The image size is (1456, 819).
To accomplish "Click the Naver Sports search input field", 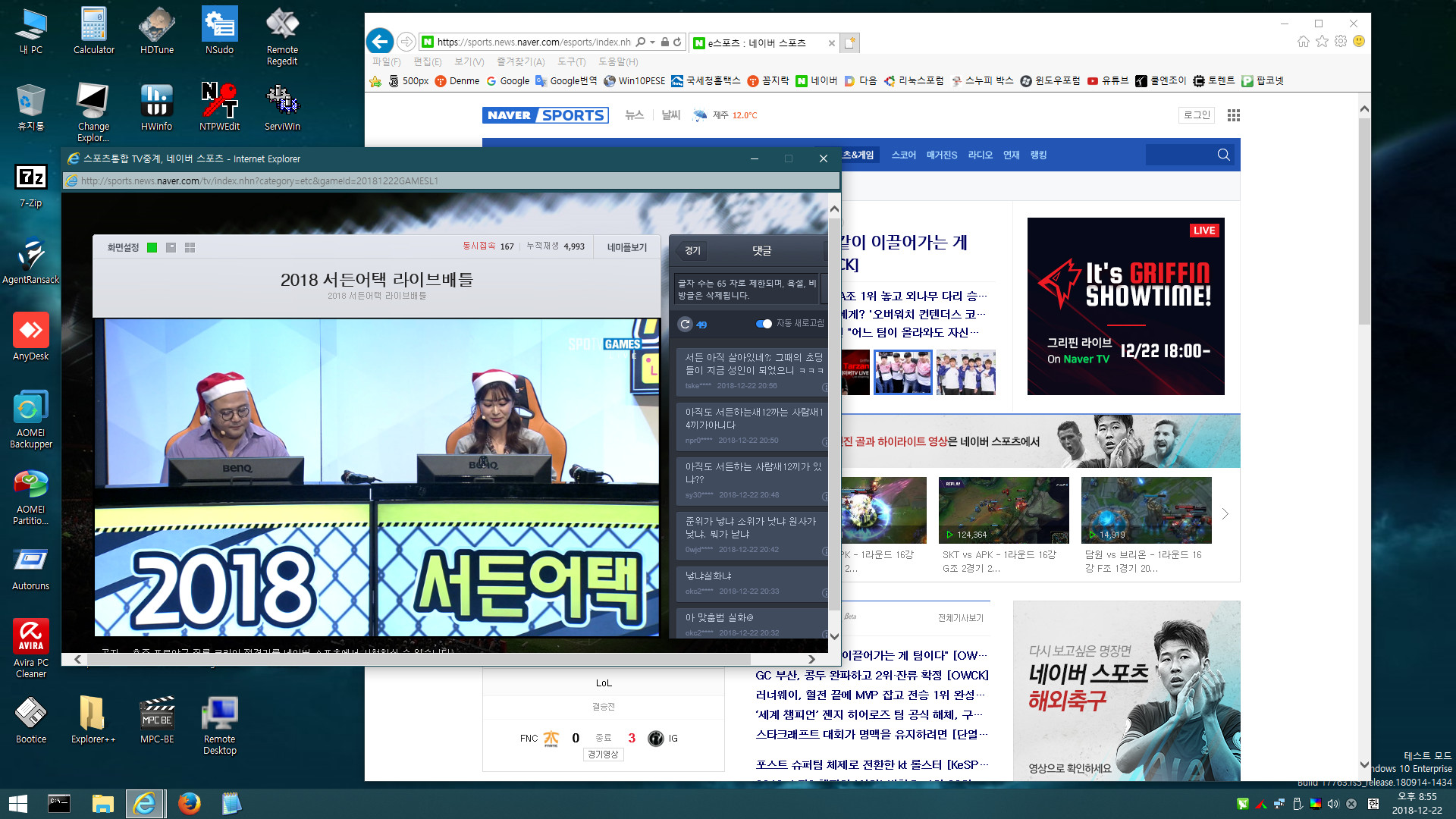I will [x=1180, y=155].
